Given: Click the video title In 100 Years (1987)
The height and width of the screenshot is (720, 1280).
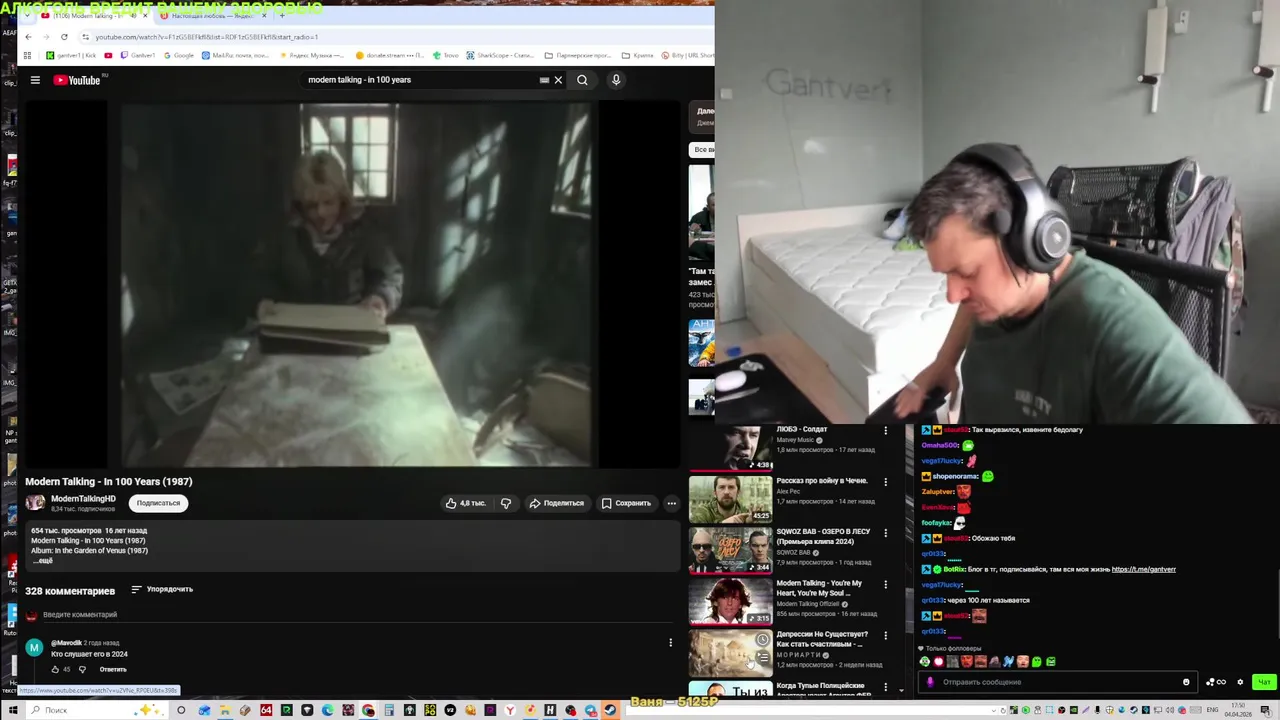Looking at the screenshot, I should (x=109, y=482).
